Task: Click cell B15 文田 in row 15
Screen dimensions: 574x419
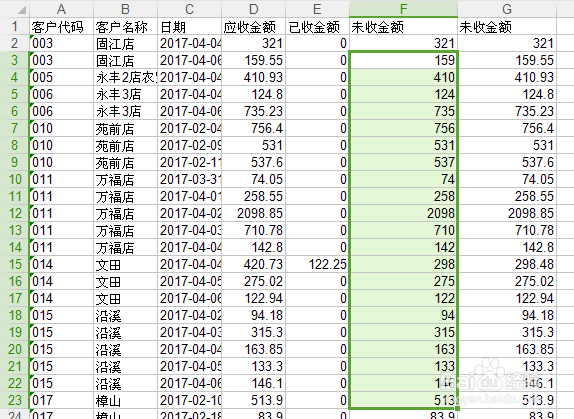Action: (x=126, y=264)
